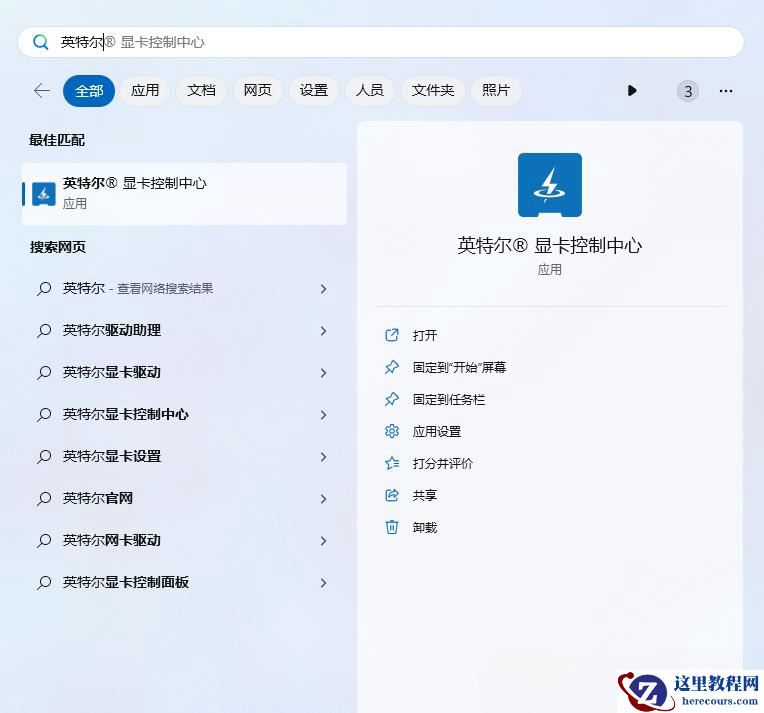Click the small Intel graphics app icon in best match
Screen dimensions: 764x713
(x=43, y=194)
